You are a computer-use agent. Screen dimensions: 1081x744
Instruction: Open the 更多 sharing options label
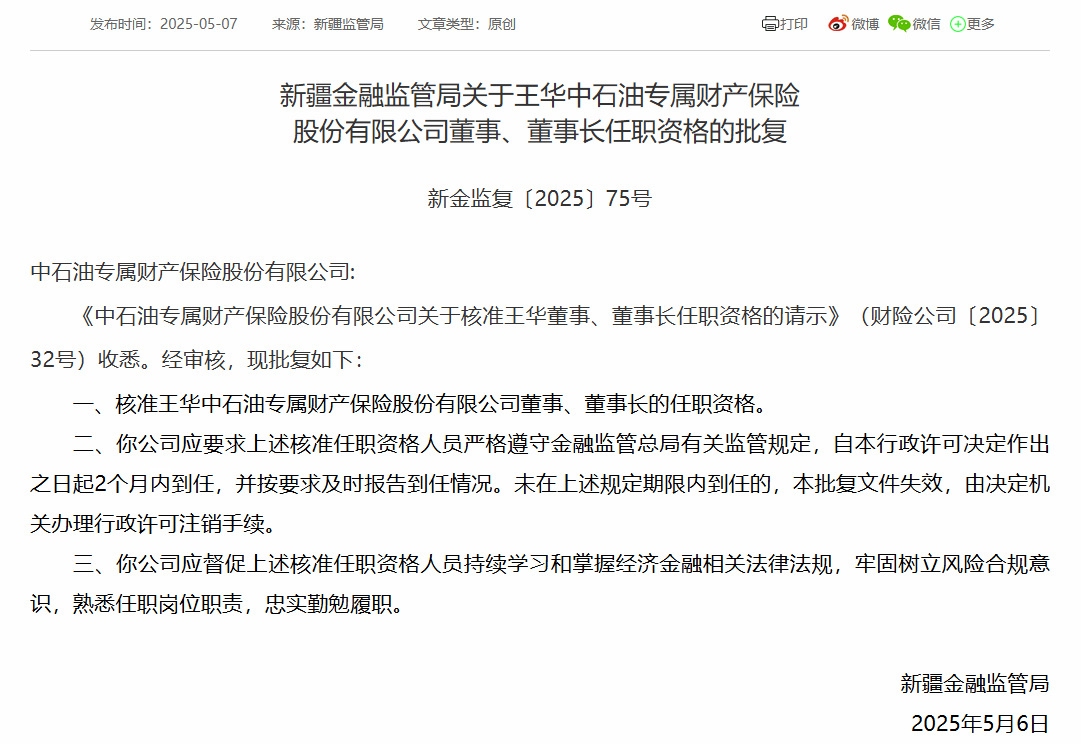click(x=980, y=24)
